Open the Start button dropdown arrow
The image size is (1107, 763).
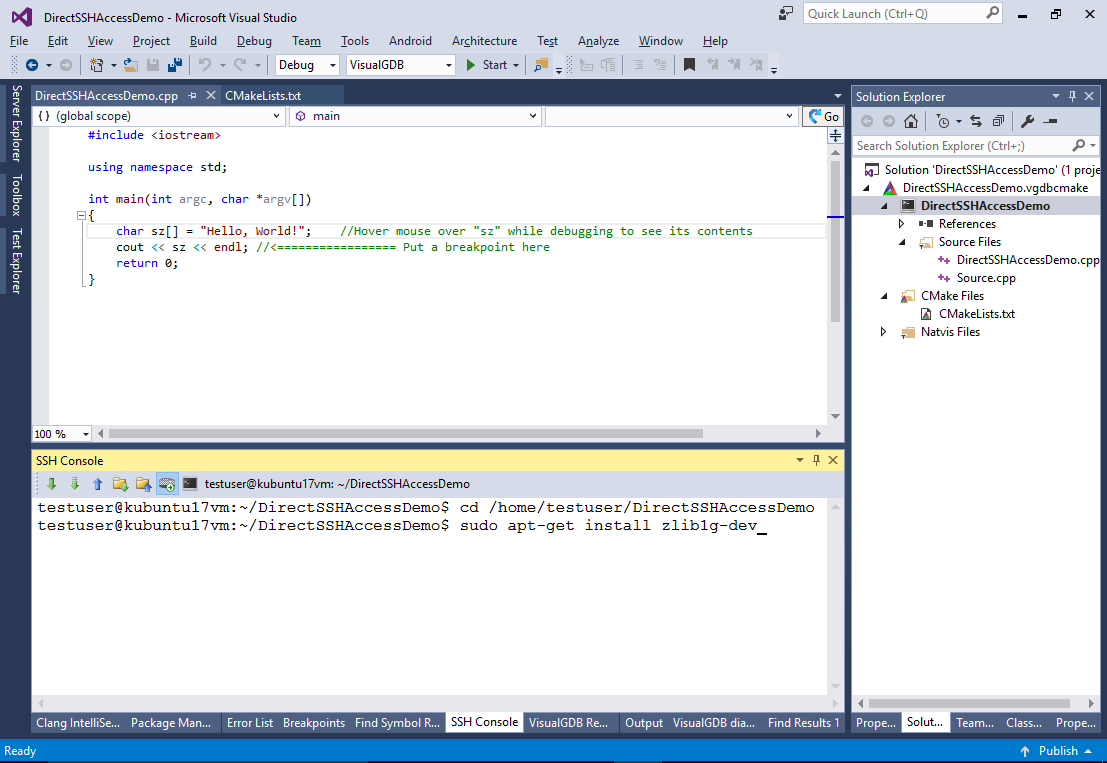click(x=516, y=65)
